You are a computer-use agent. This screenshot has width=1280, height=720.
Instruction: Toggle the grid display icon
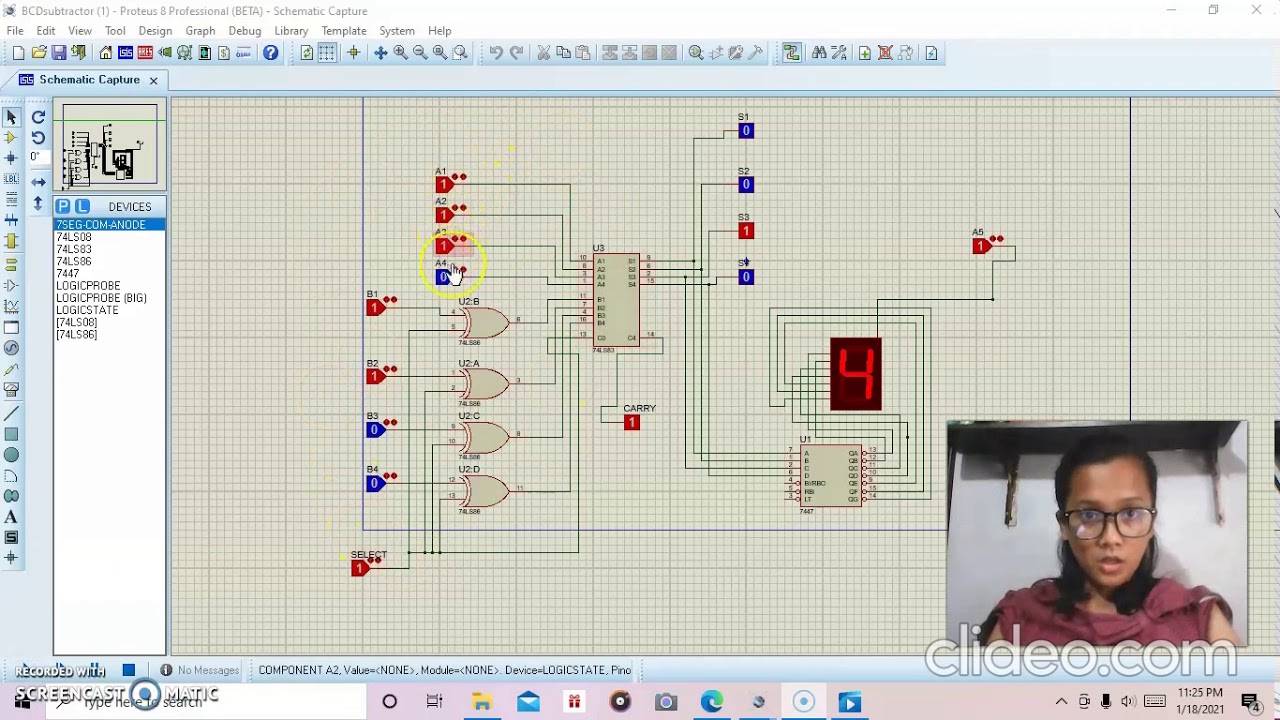point(327,53)
